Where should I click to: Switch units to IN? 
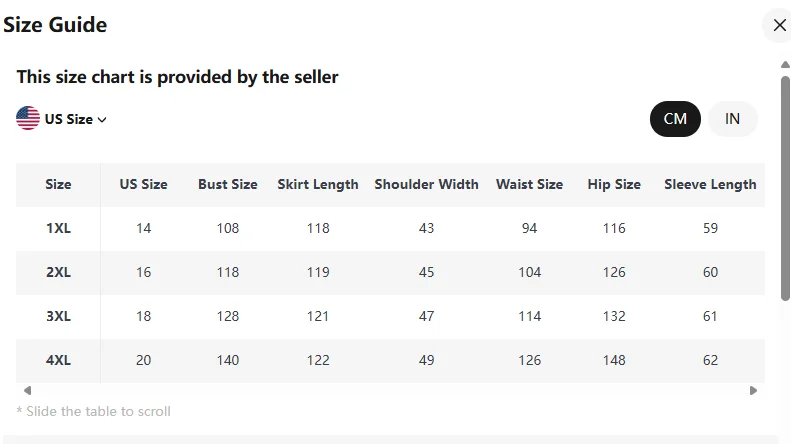point(732,119)
